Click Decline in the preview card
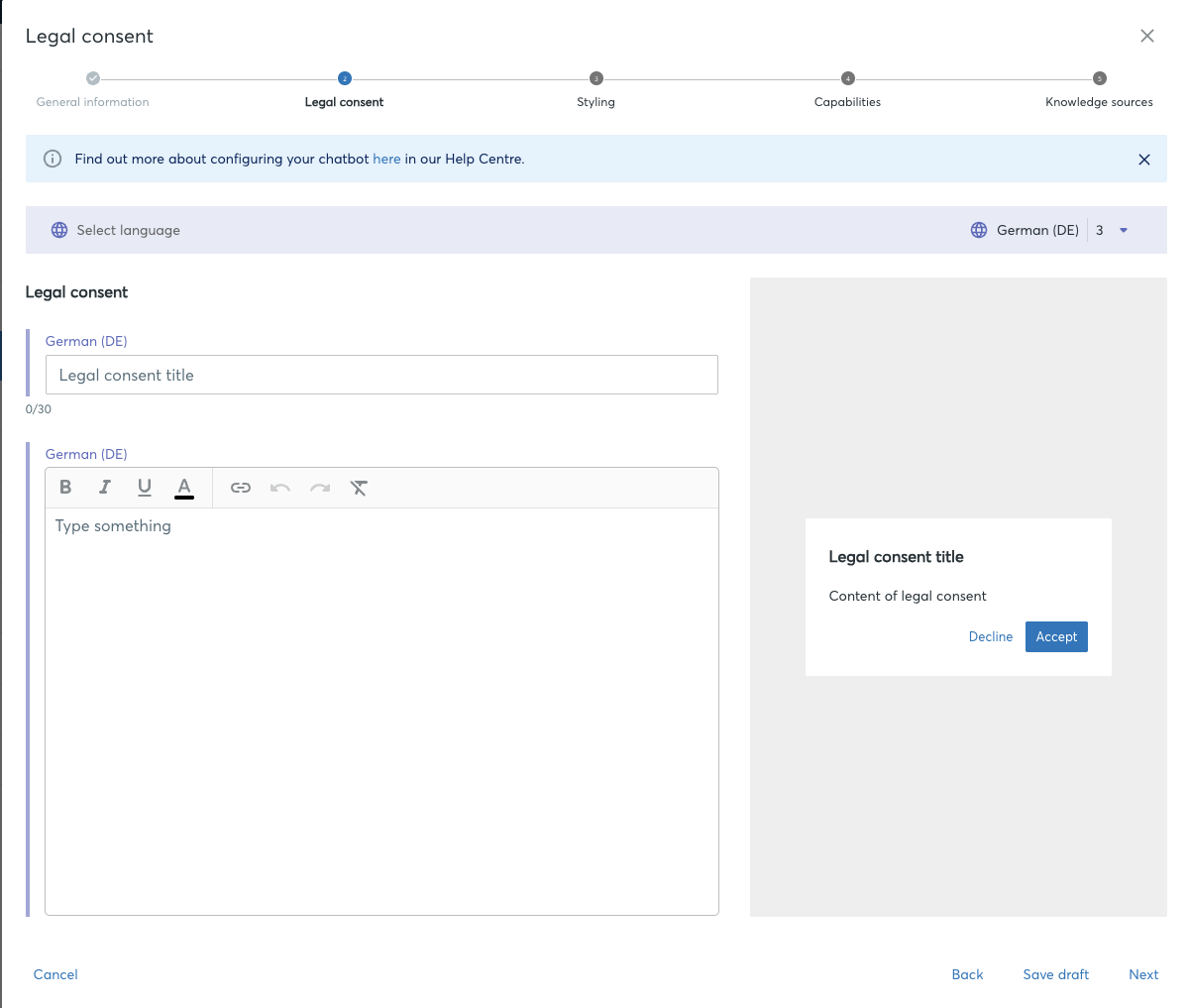 (991, 636)
